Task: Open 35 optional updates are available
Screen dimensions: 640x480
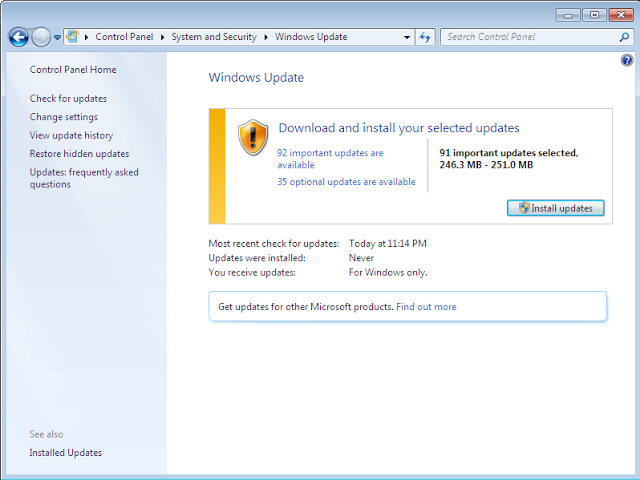Action: [346, 182]
